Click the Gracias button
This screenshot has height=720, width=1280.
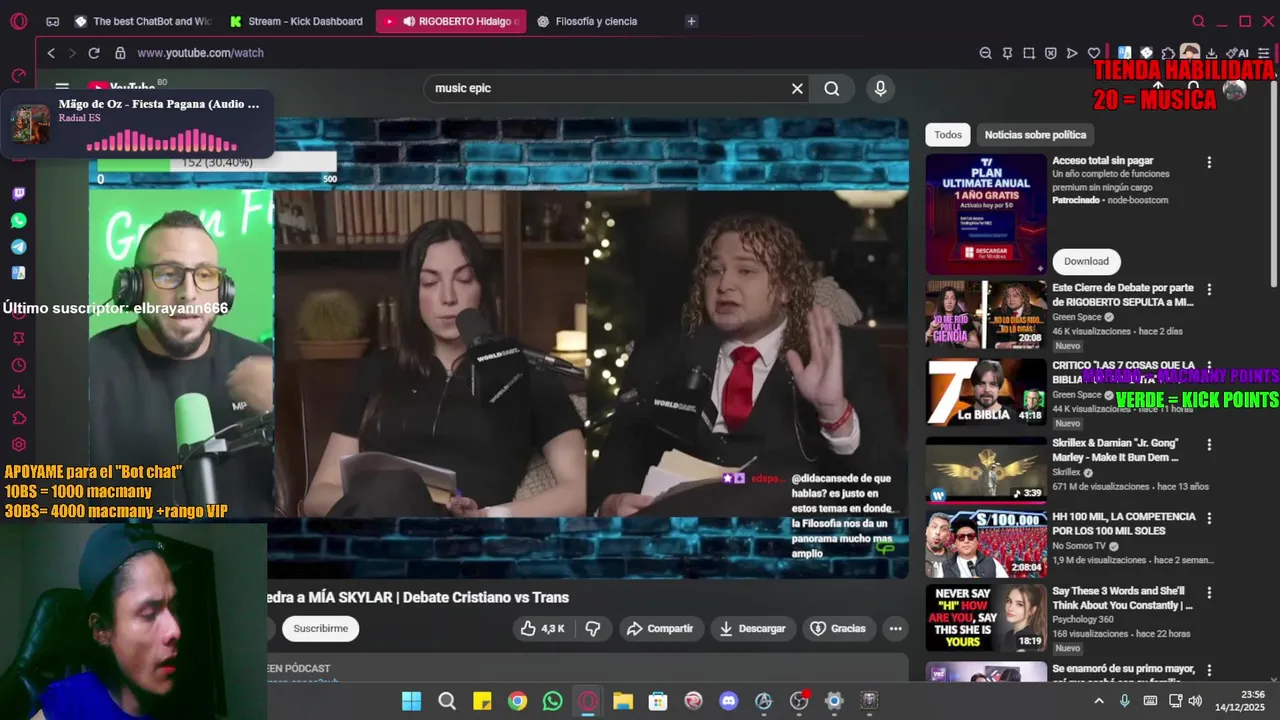(x=838, y=628)
